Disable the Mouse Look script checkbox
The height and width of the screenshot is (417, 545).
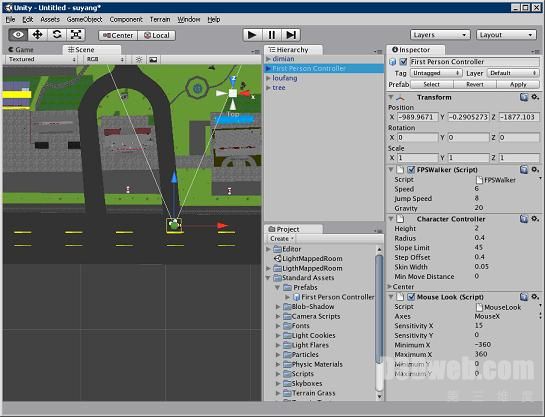[411, 297]
